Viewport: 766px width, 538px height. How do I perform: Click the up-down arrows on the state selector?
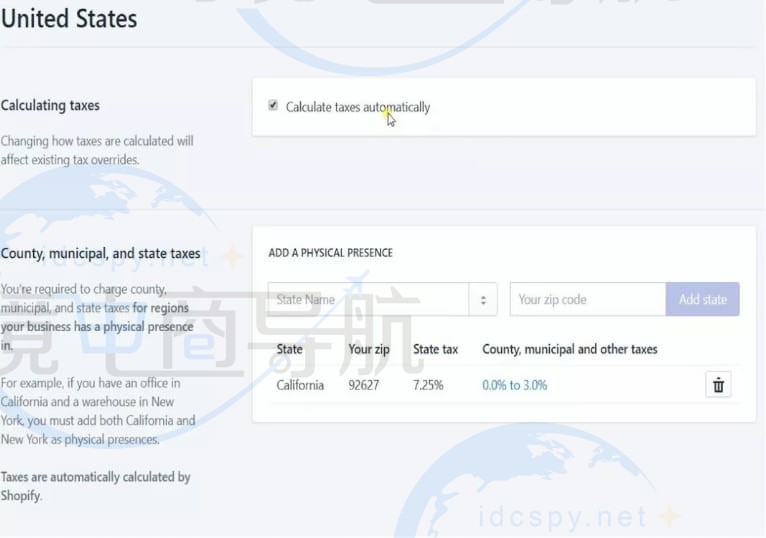click(x=483, y=299)
